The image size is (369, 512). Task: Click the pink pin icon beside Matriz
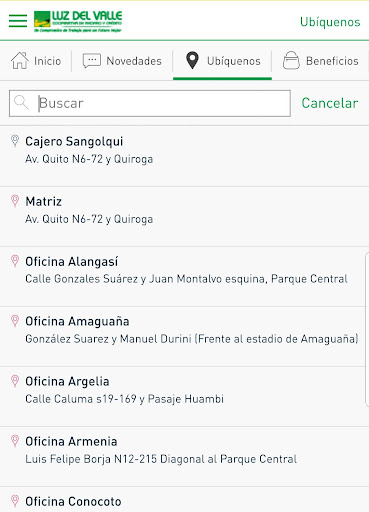(15, 201)
